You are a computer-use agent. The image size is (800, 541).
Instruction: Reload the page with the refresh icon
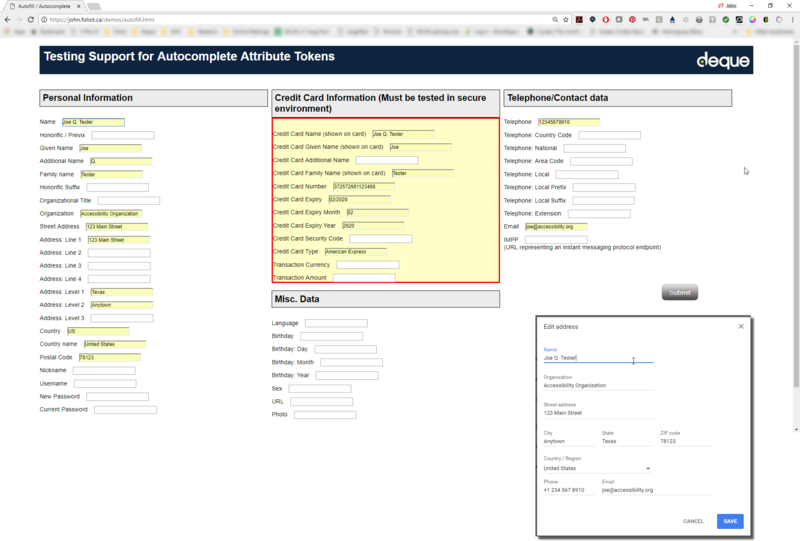[x=31, y=19]
